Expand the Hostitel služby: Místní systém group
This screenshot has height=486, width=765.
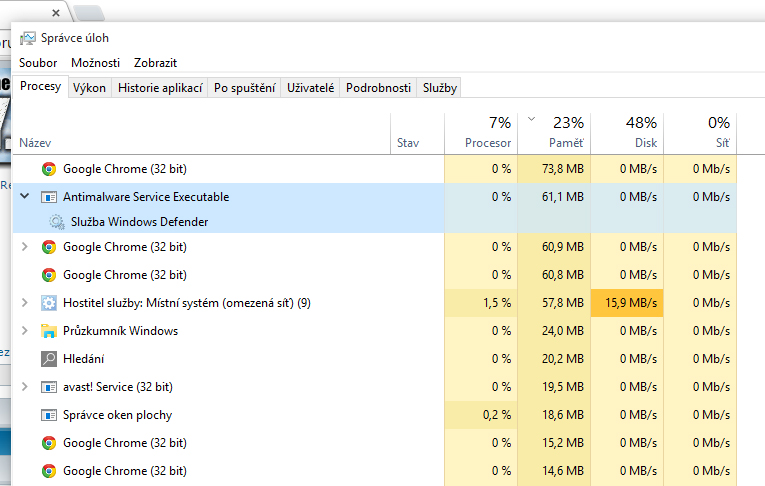(25, 303)
